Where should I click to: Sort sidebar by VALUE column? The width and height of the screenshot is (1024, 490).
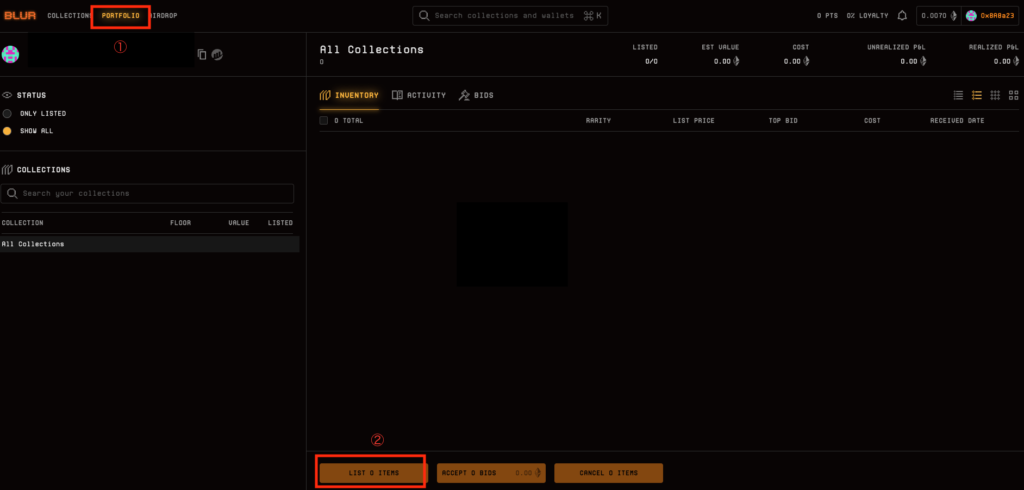tap(238, 223)
